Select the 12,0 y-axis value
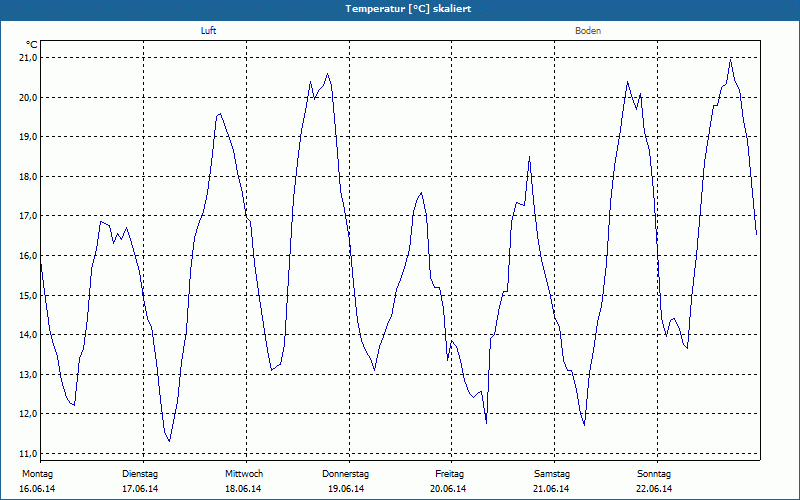 pos(28,414)
